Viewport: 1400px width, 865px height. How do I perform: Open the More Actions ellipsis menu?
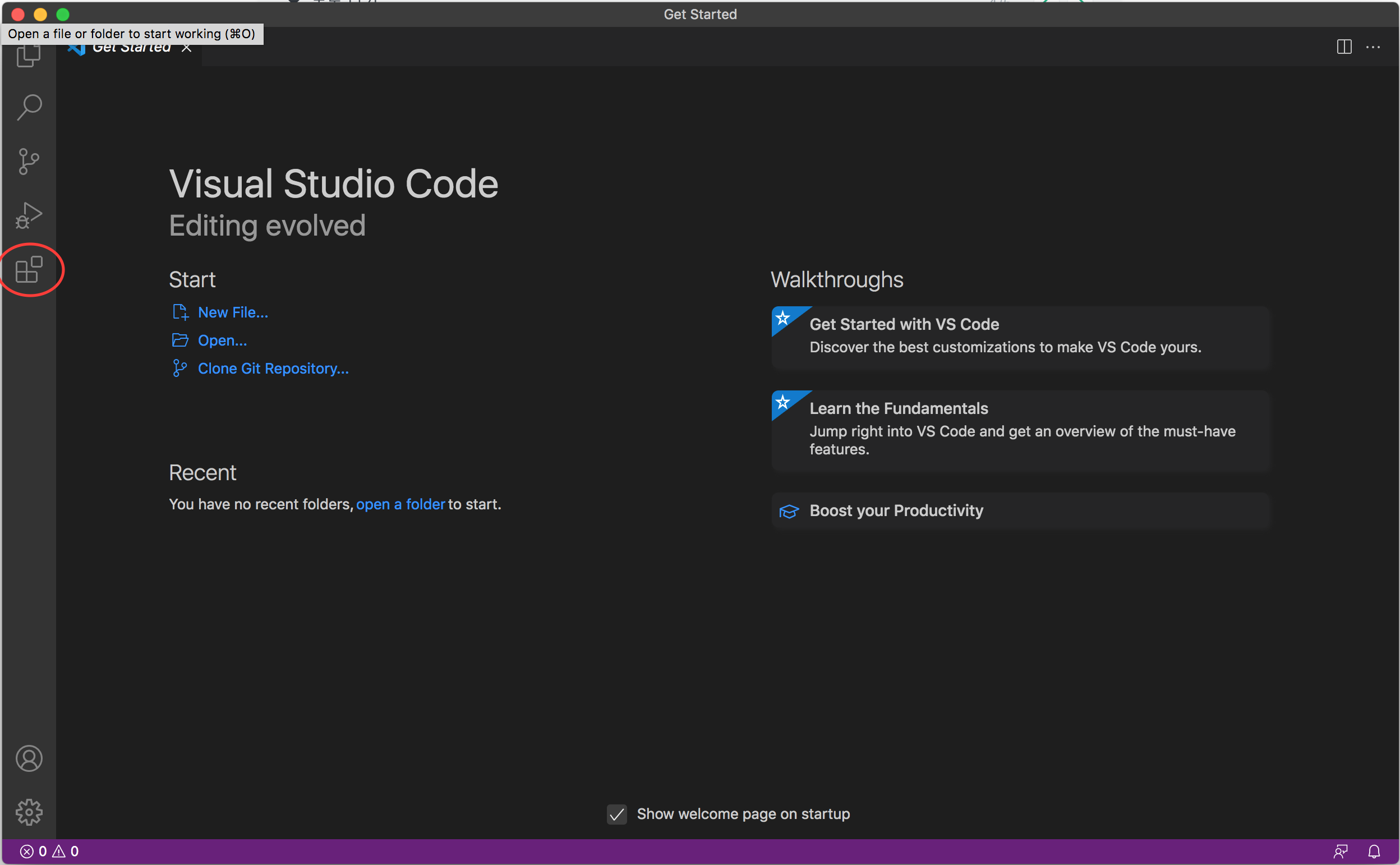(1374, 47)
